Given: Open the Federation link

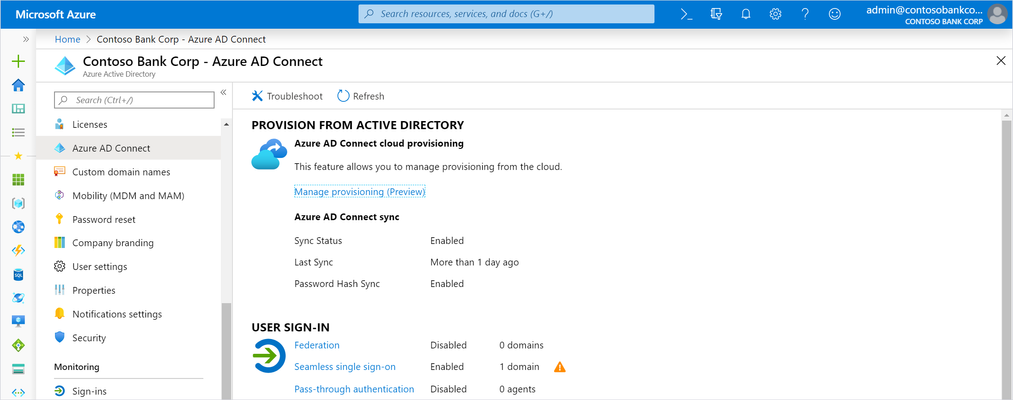Looking at the screenshot, I should [317, 345].
